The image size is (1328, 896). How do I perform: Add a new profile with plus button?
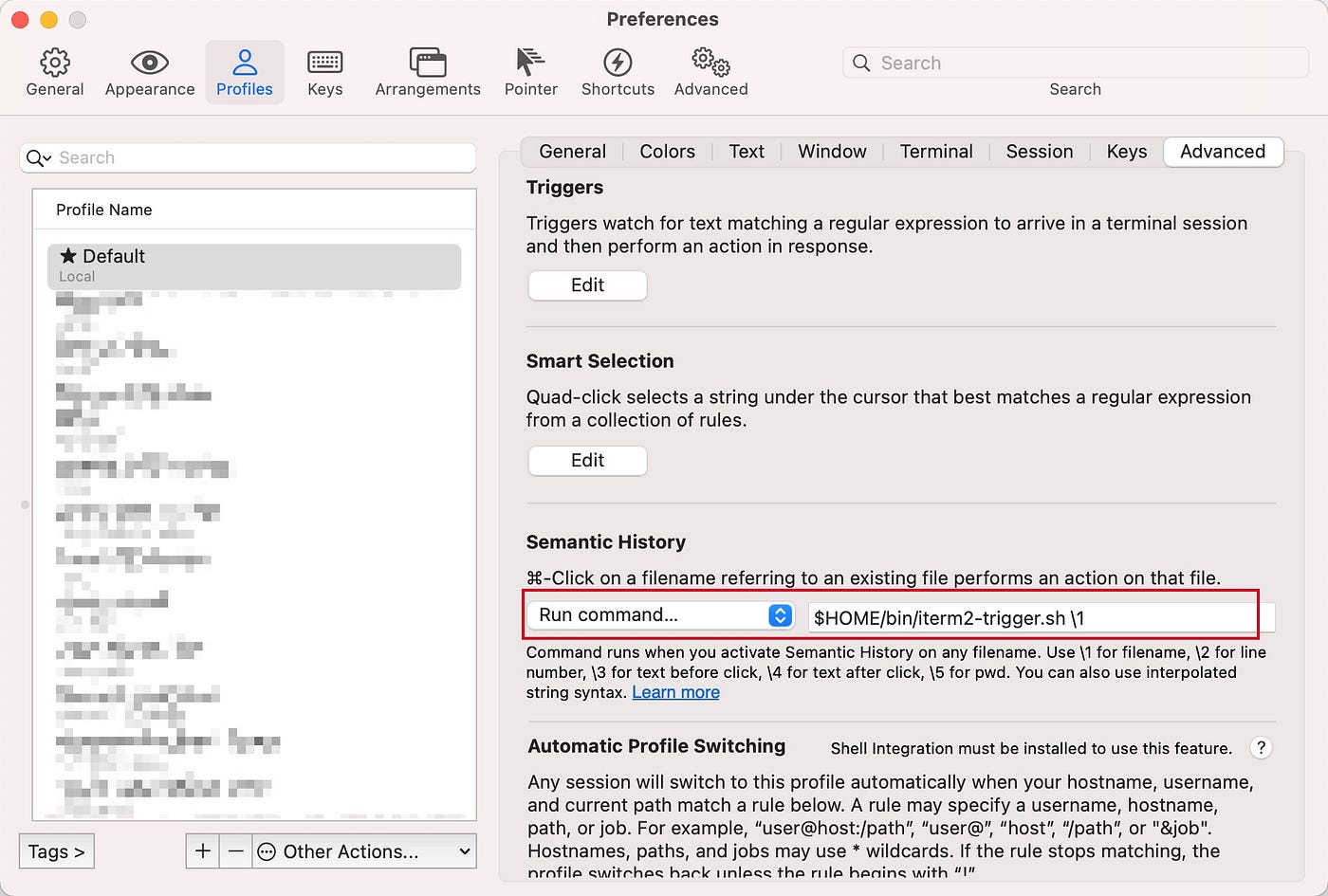pyautogui.click(x=203, y=850)
